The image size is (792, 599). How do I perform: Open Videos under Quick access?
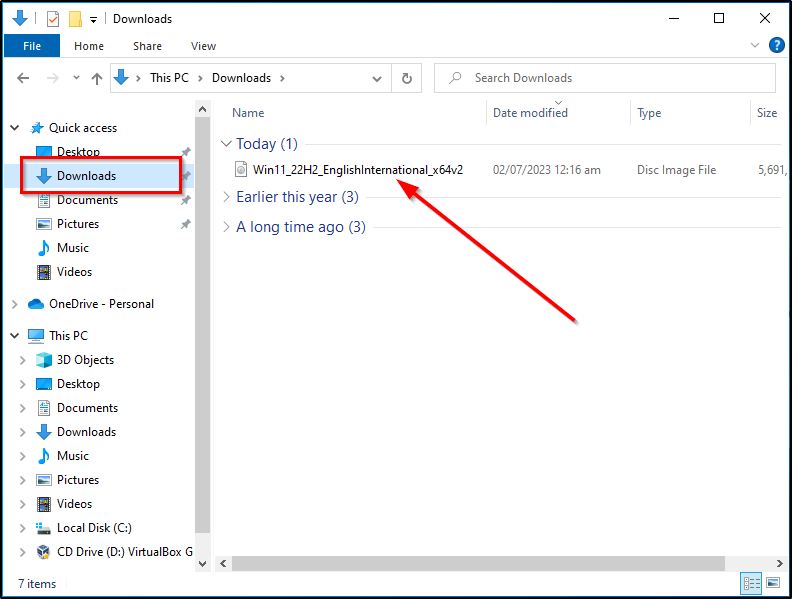point(74,272)
